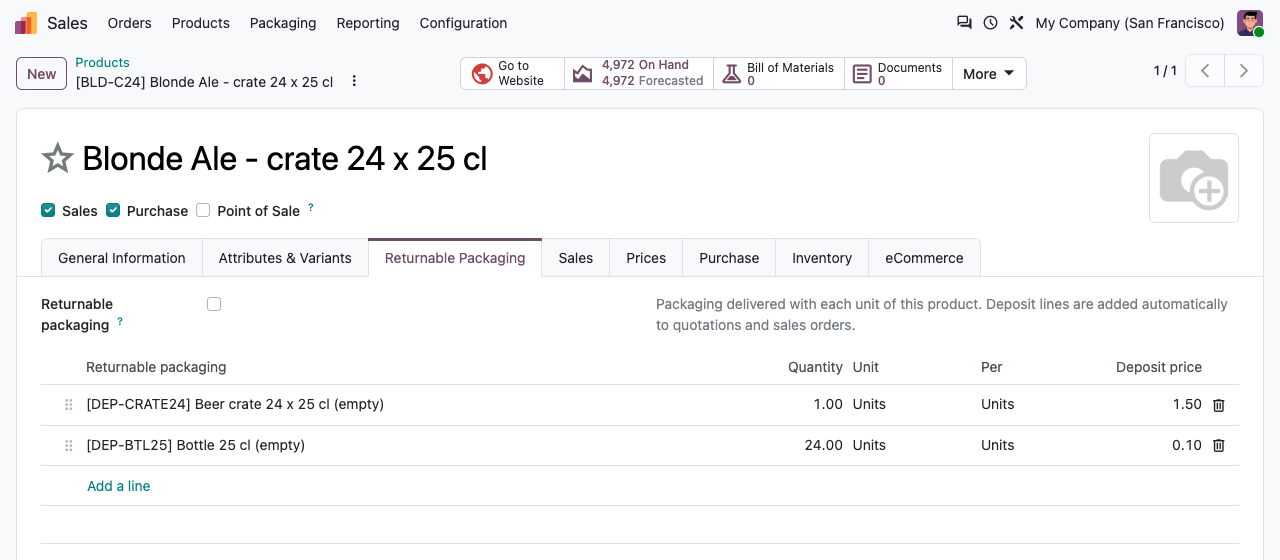Viewport: 1280px width, 560px height.
Task: Open the Configuration menu
Action: point(463,23)
